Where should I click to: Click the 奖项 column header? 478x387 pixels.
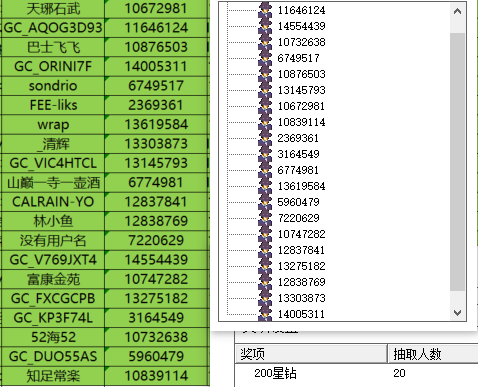click(x=311, y=354)
